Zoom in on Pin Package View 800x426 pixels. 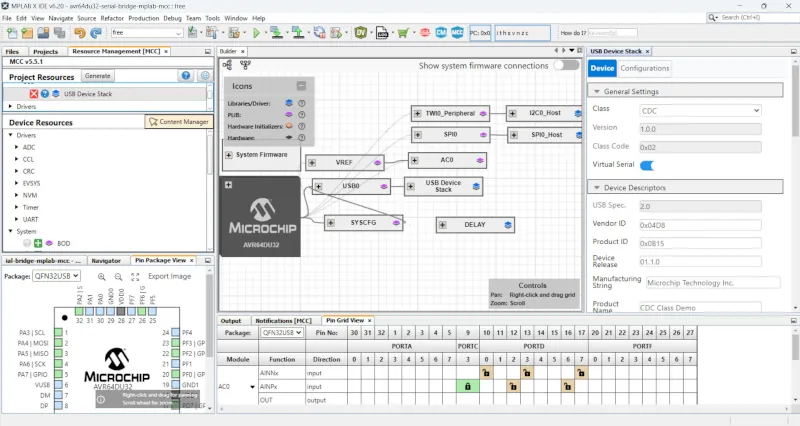pyautogui.click(x=102, y=277)
